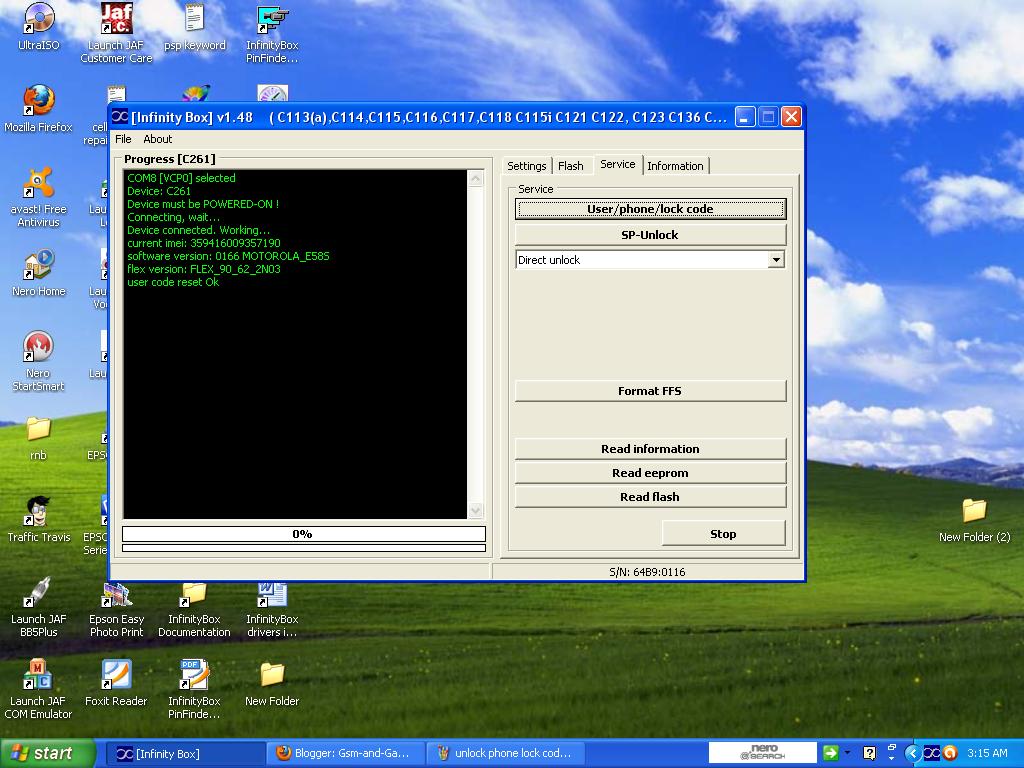Click log line 'flex version: FLEX_90_62_2N03'
The height and width of the screenshot is (768, 1024).
point(204,269)
